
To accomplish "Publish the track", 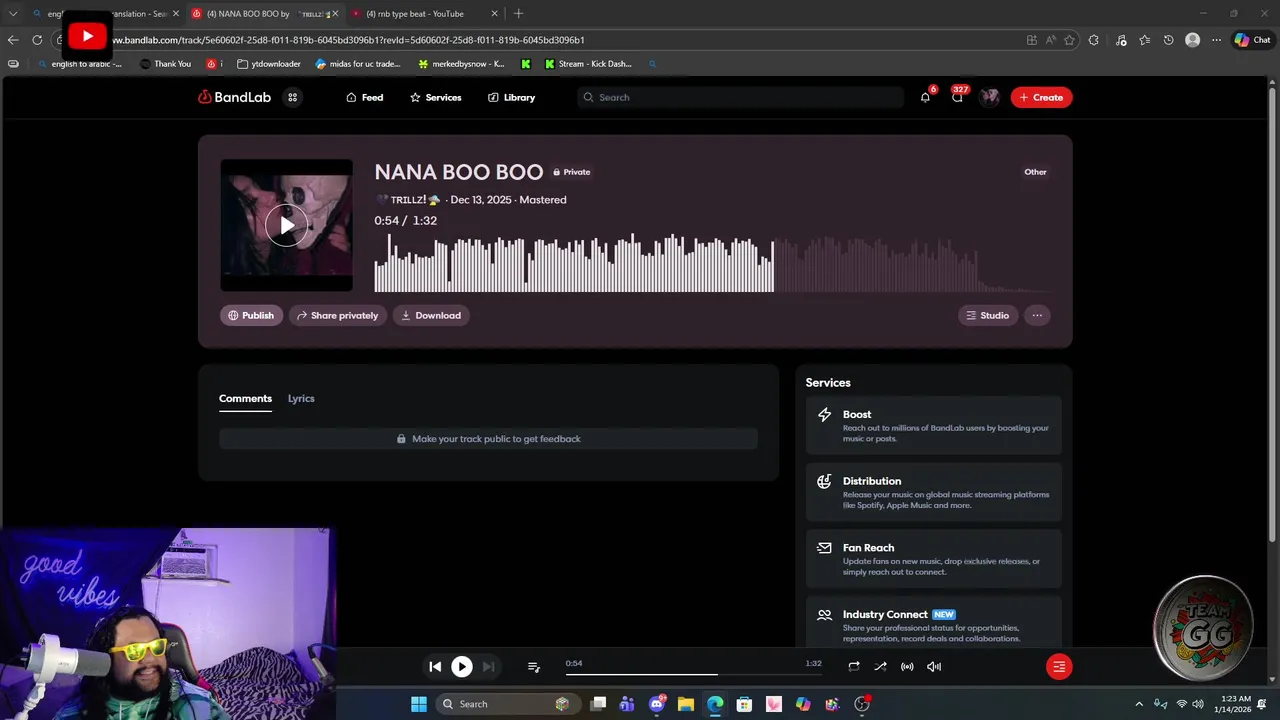I will (251, 315).
